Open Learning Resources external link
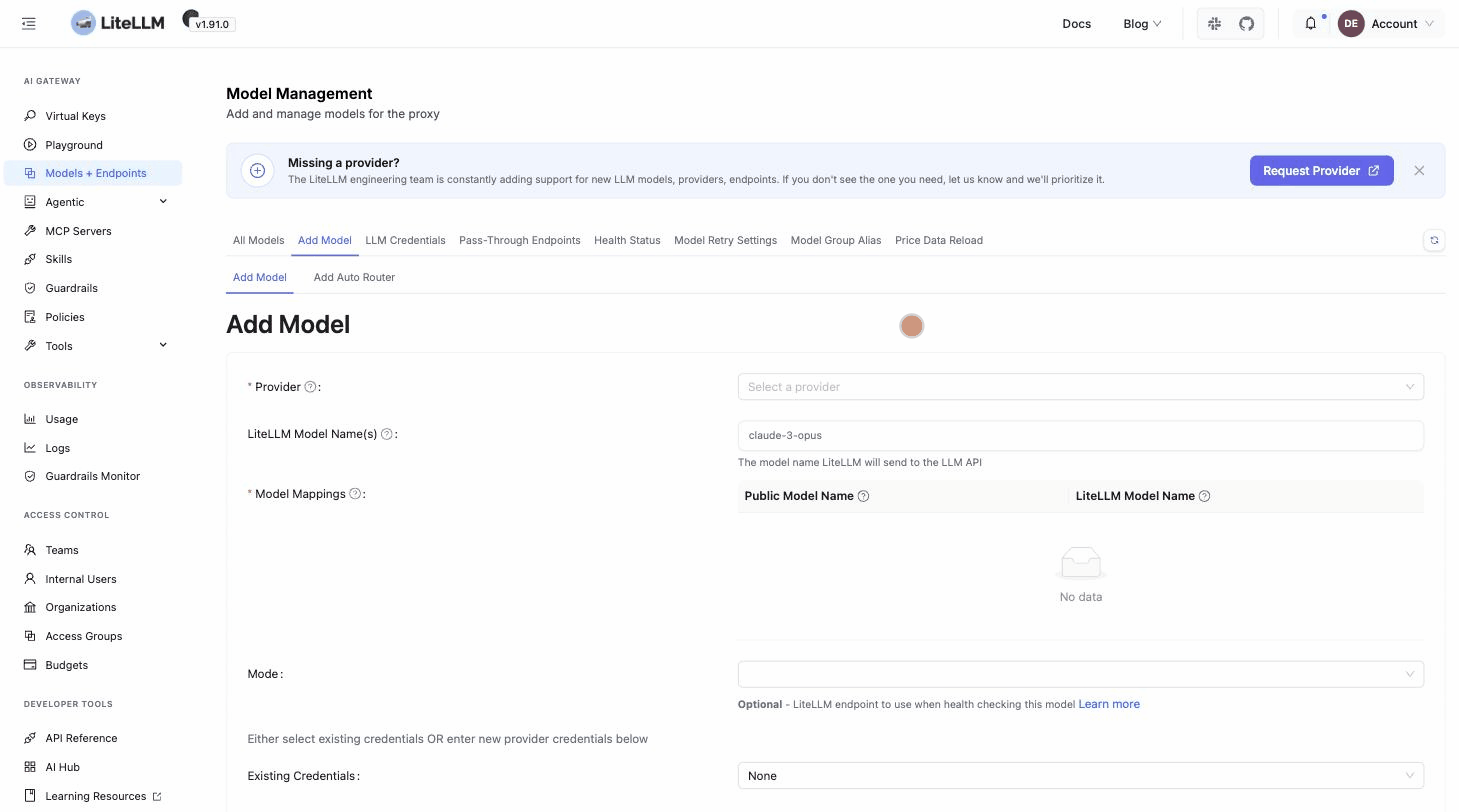Screen dimensions: 1459x812 (x=93, y=796)
